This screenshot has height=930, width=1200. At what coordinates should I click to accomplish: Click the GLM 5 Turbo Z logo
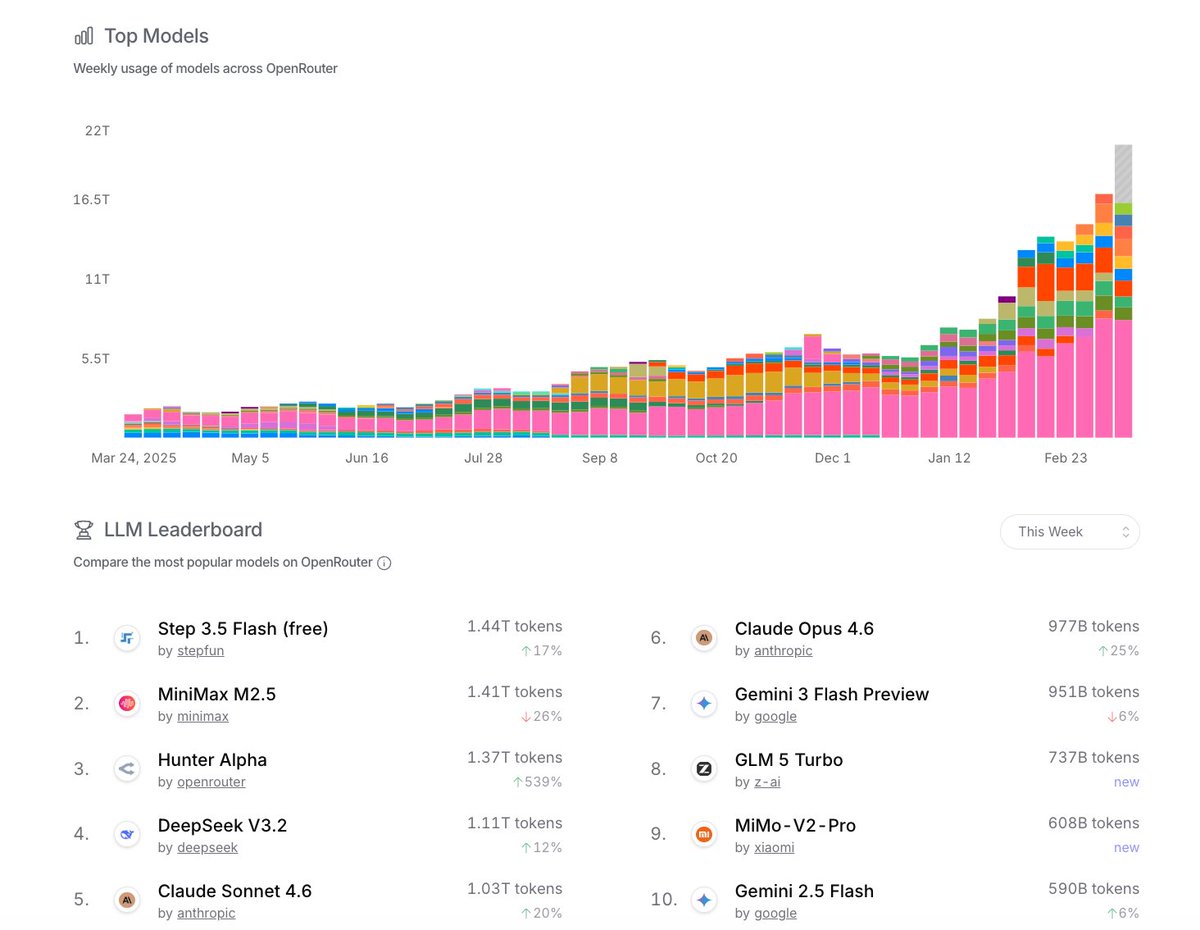click(x=704, y=769)
